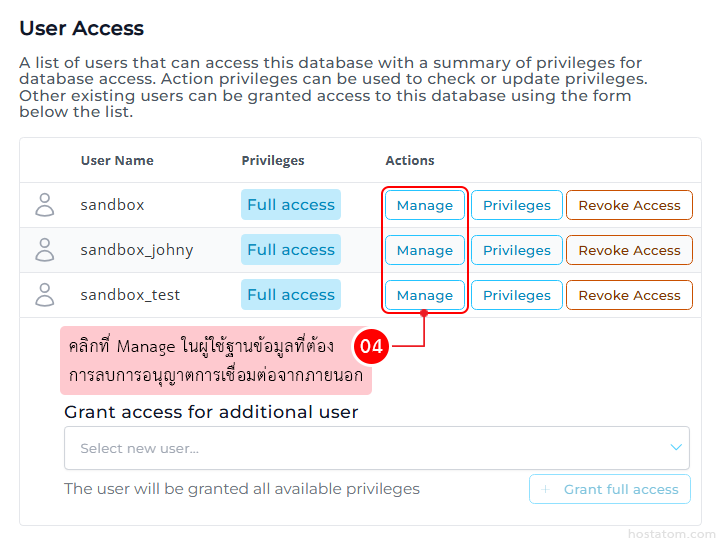This screenshot has width=720, height=542.
Task: Click the red 04 step marker
Action: (x=372, y=348)
